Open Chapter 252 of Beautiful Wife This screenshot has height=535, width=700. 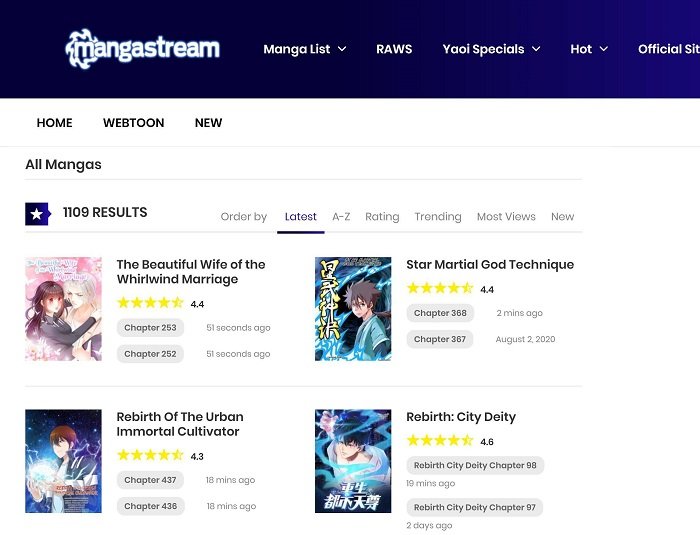(150, 354)
